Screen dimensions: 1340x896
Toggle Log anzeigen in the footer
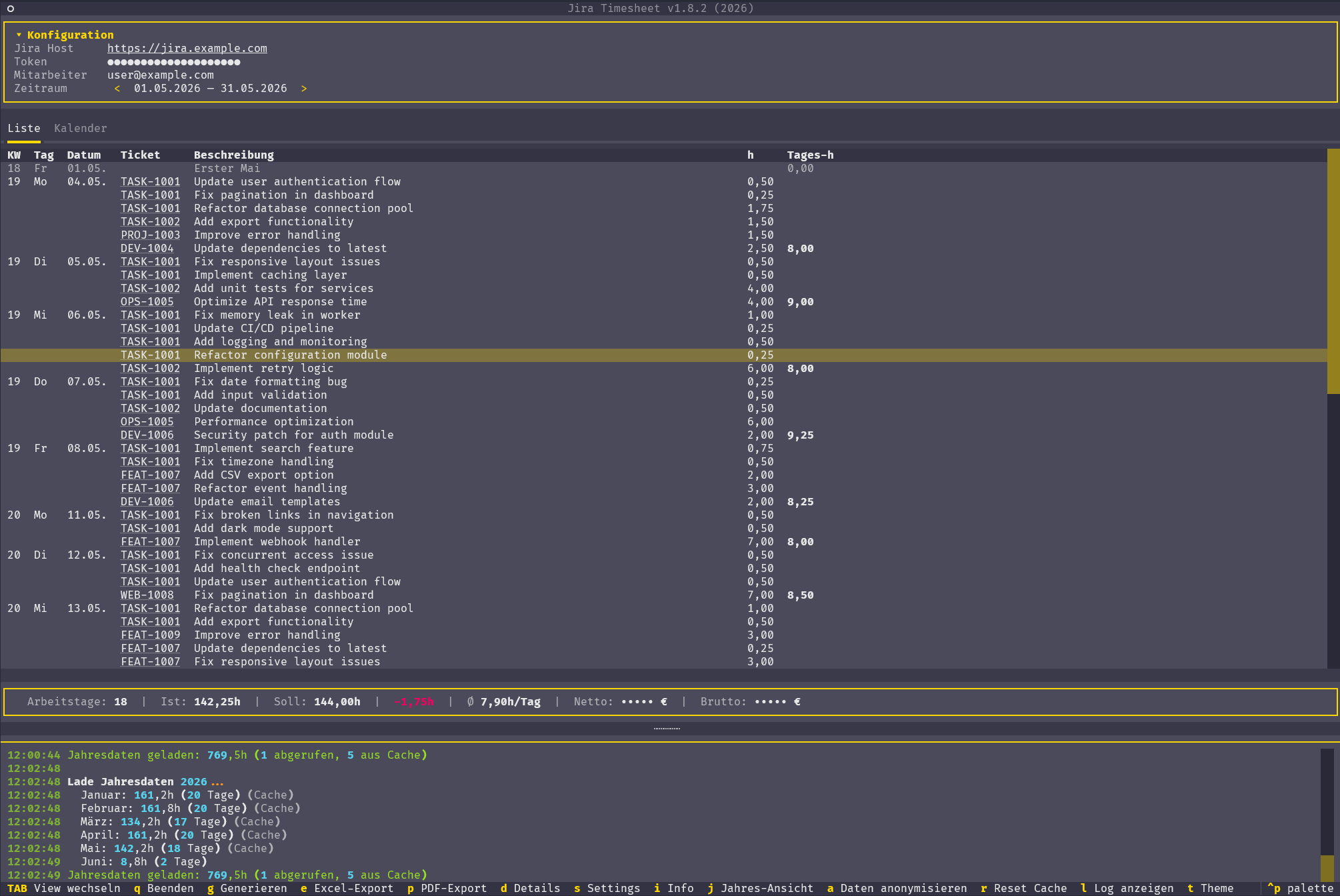click(x=1127, y=888)
